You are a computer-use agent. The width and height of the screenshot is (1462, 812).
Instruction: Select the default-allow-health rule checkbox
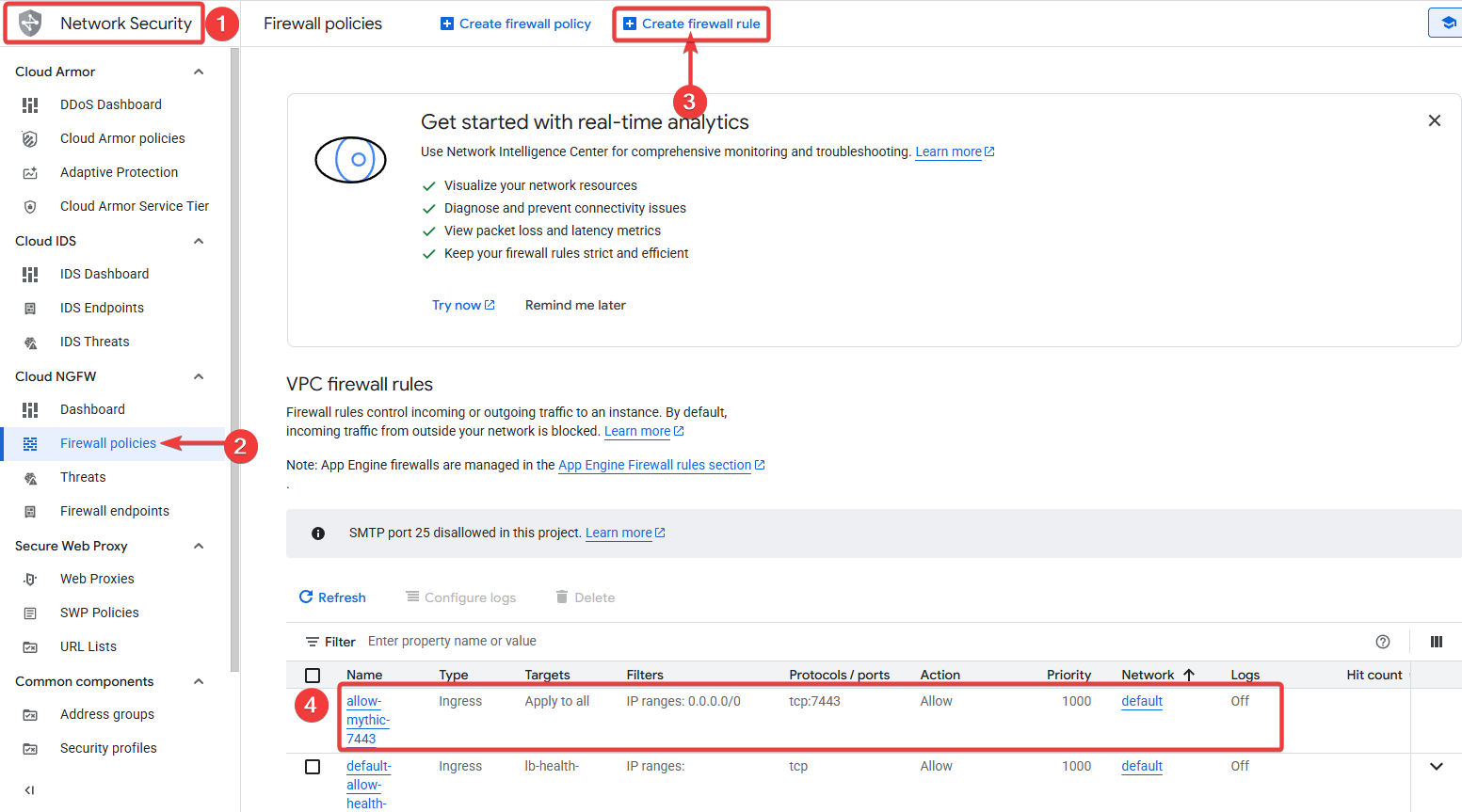click(x=313, y=767)
